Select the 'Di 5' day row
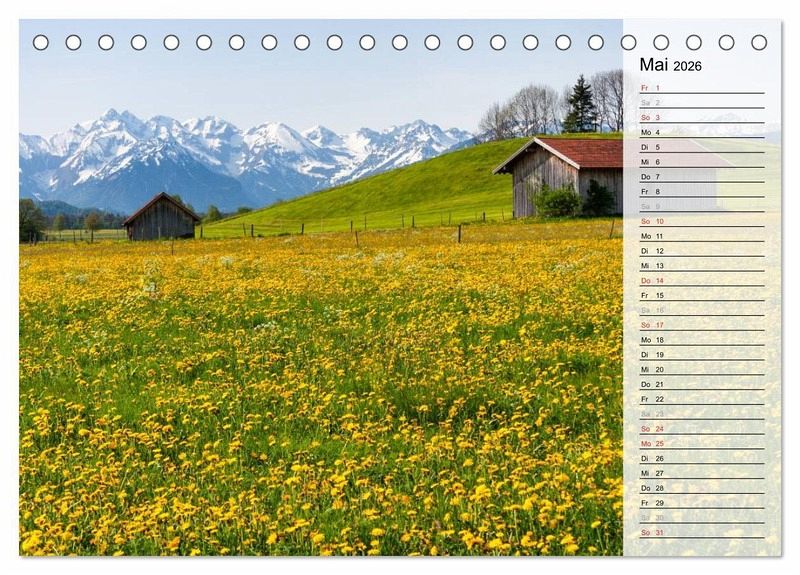Image resolution: width=800 pixels, height=575 pixels. click(702, 147)
